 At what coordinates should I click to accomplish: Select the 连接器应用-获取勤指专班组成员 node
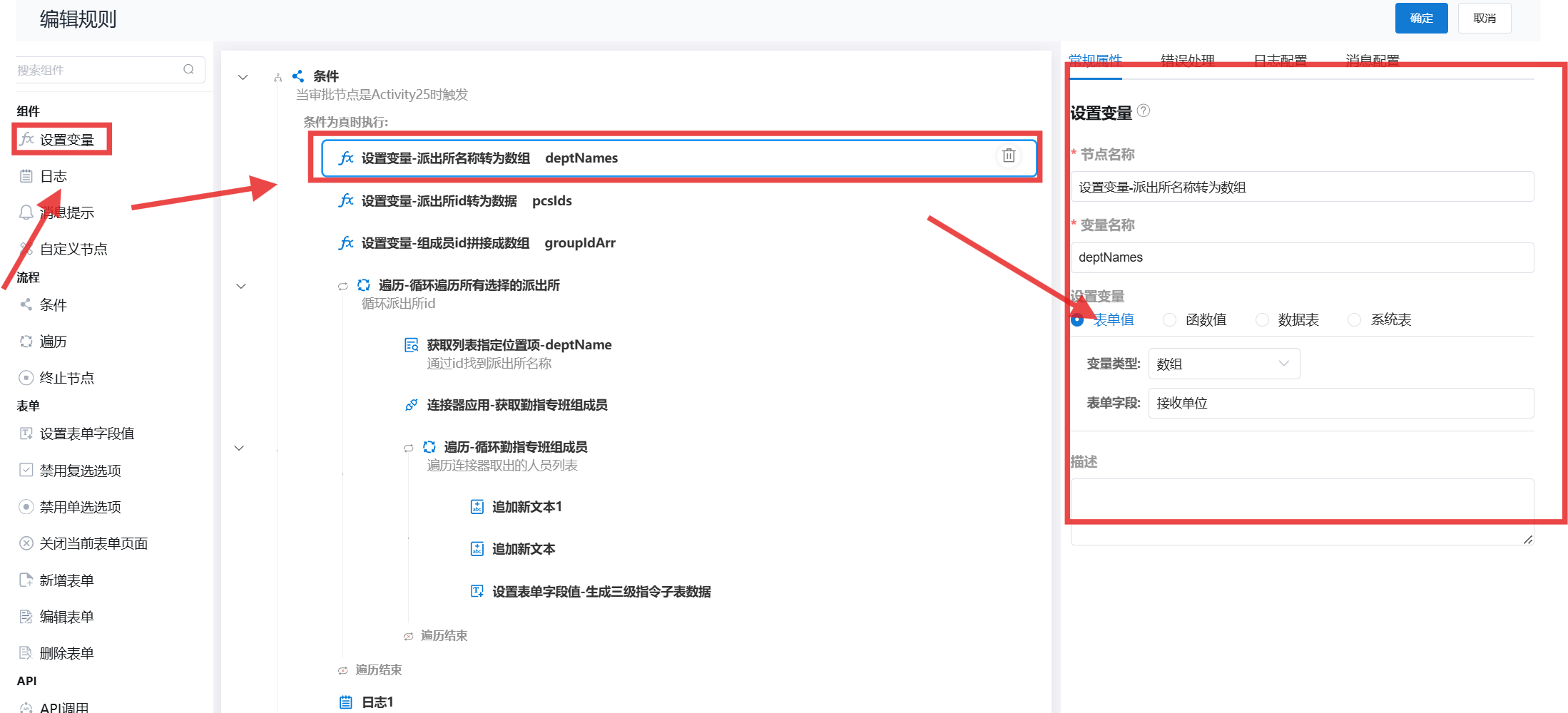(x=516, y=405)
